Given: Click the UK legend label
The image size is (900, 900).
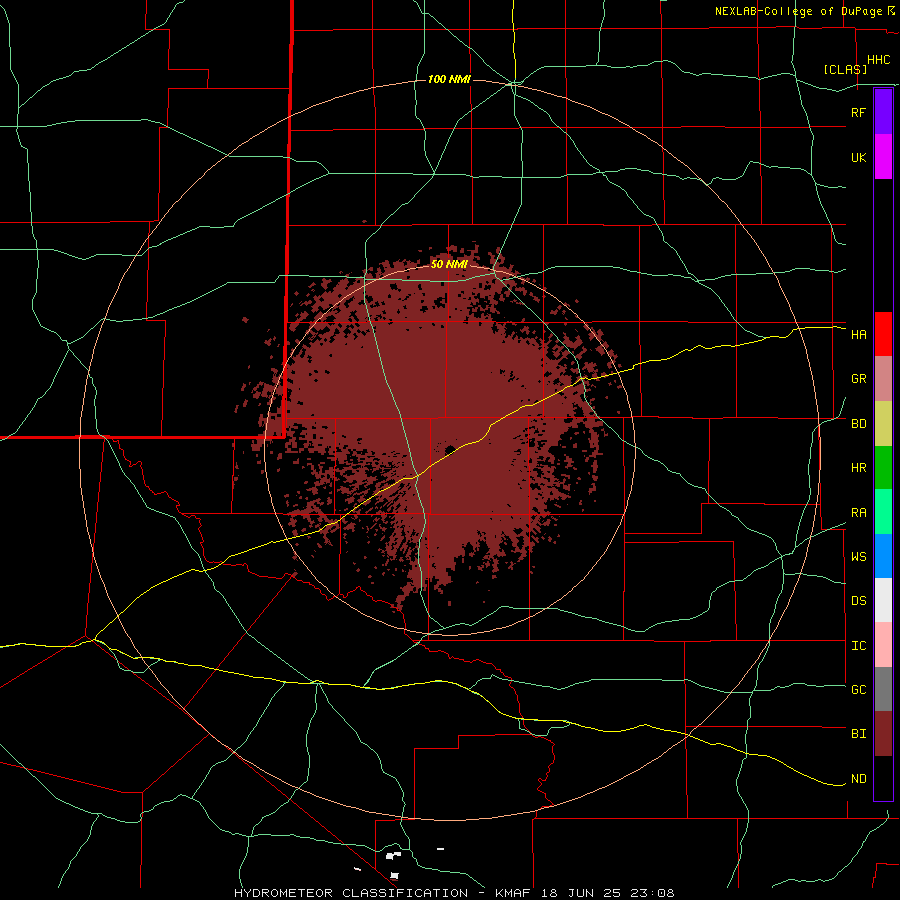Looking at the screenshot, I should [x=858, y=157].
